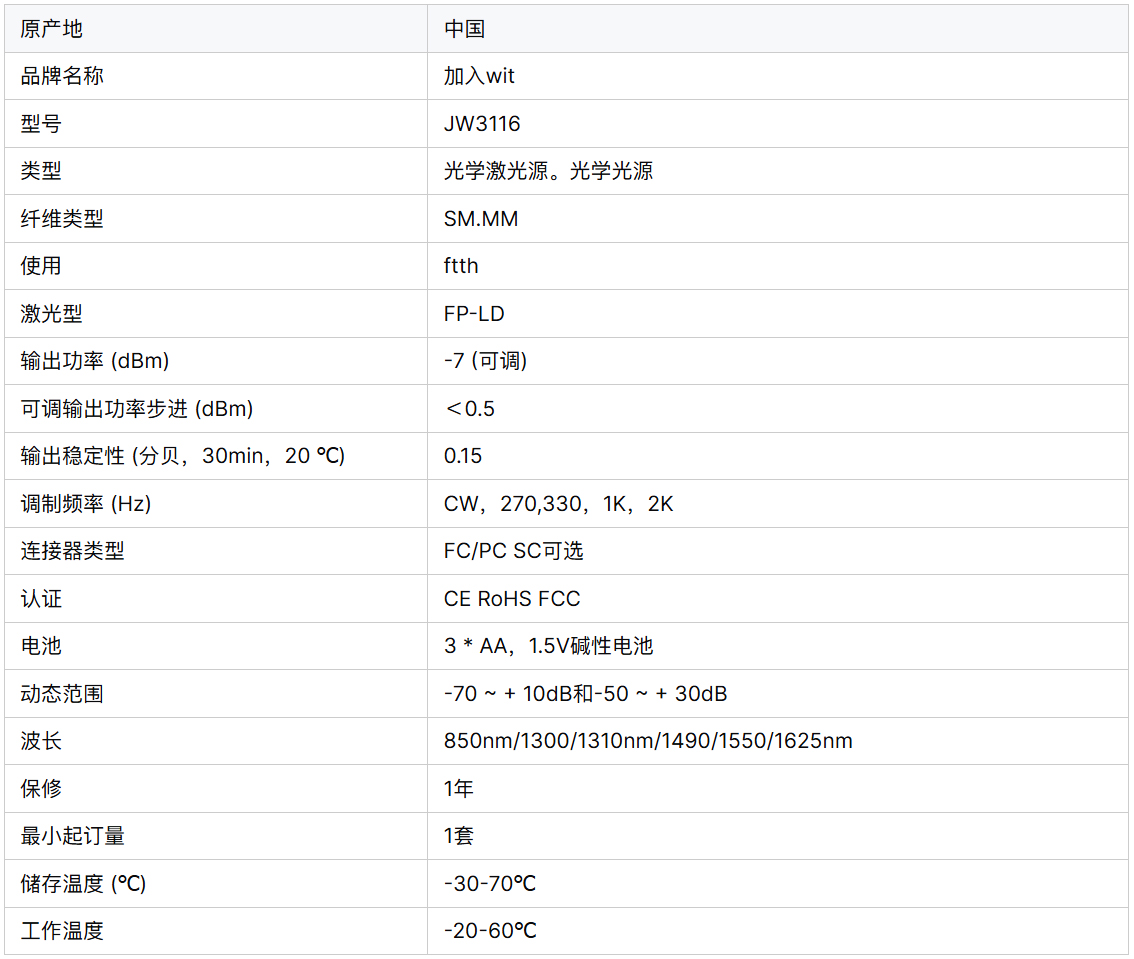Select the SM.MM fiber type value
The height and width of the screenshot is (959, 1134).
tap(481, 219)
